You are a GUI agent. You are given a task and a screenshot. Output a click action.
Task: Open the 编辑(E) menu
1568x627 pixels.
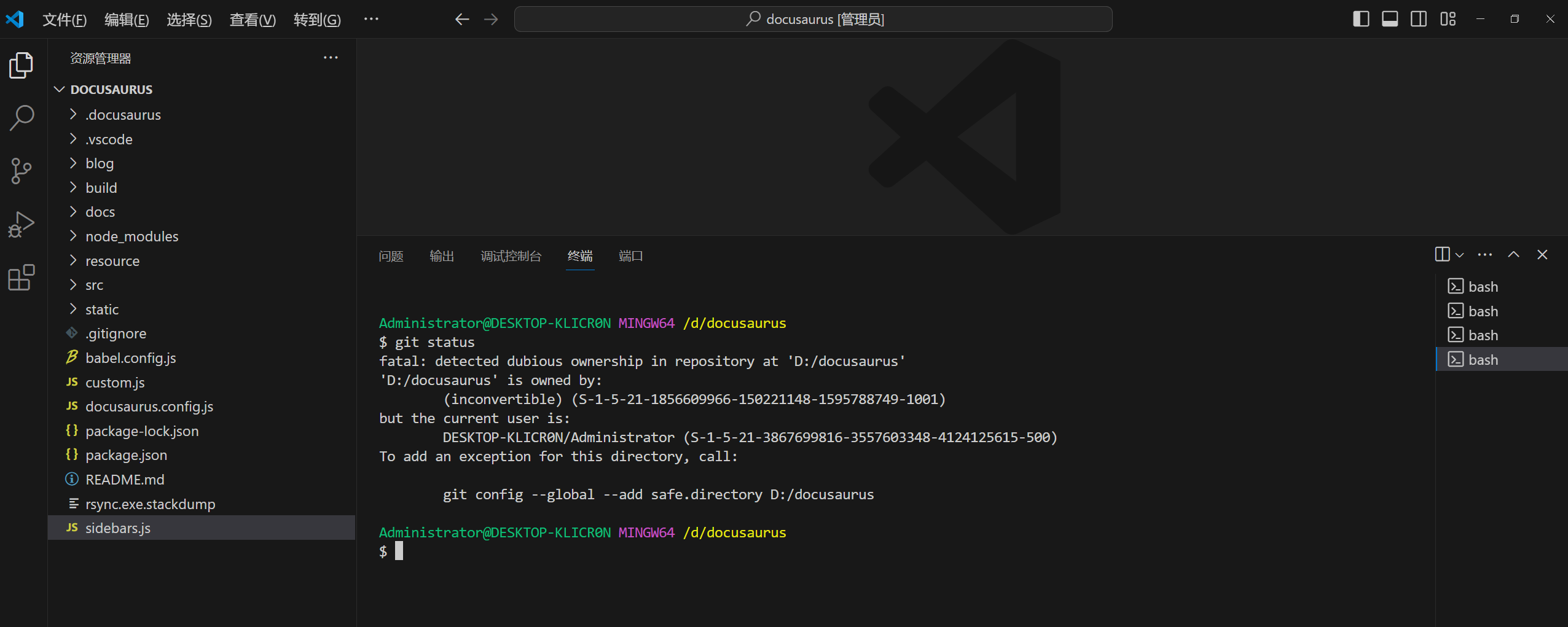click(127, 20)
